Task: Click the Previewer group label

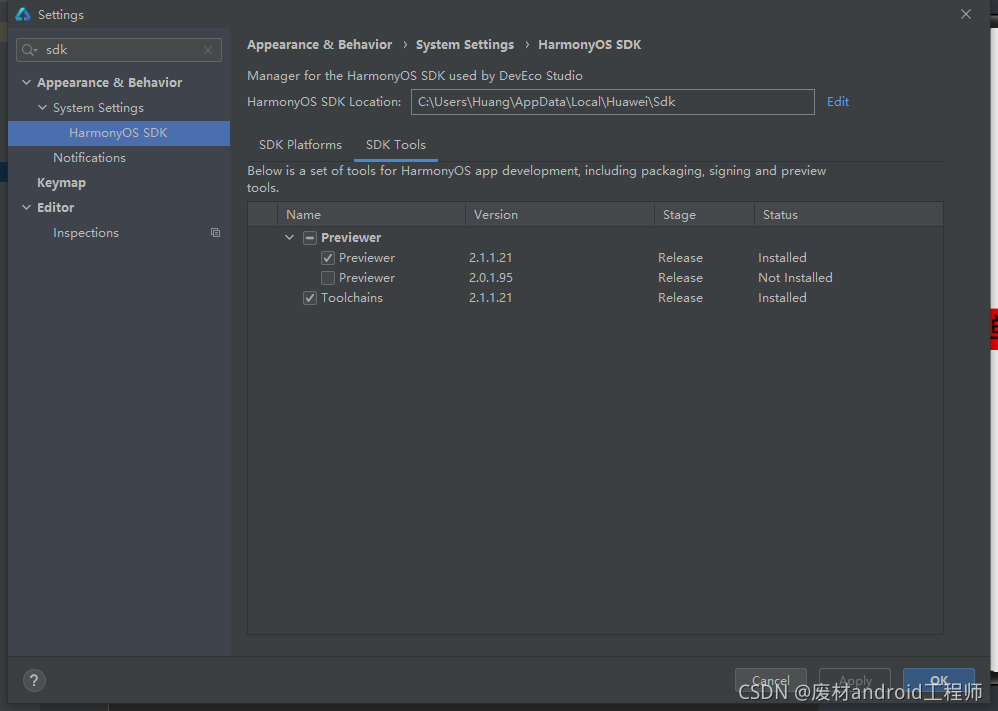Action: (x=351, y=238)
